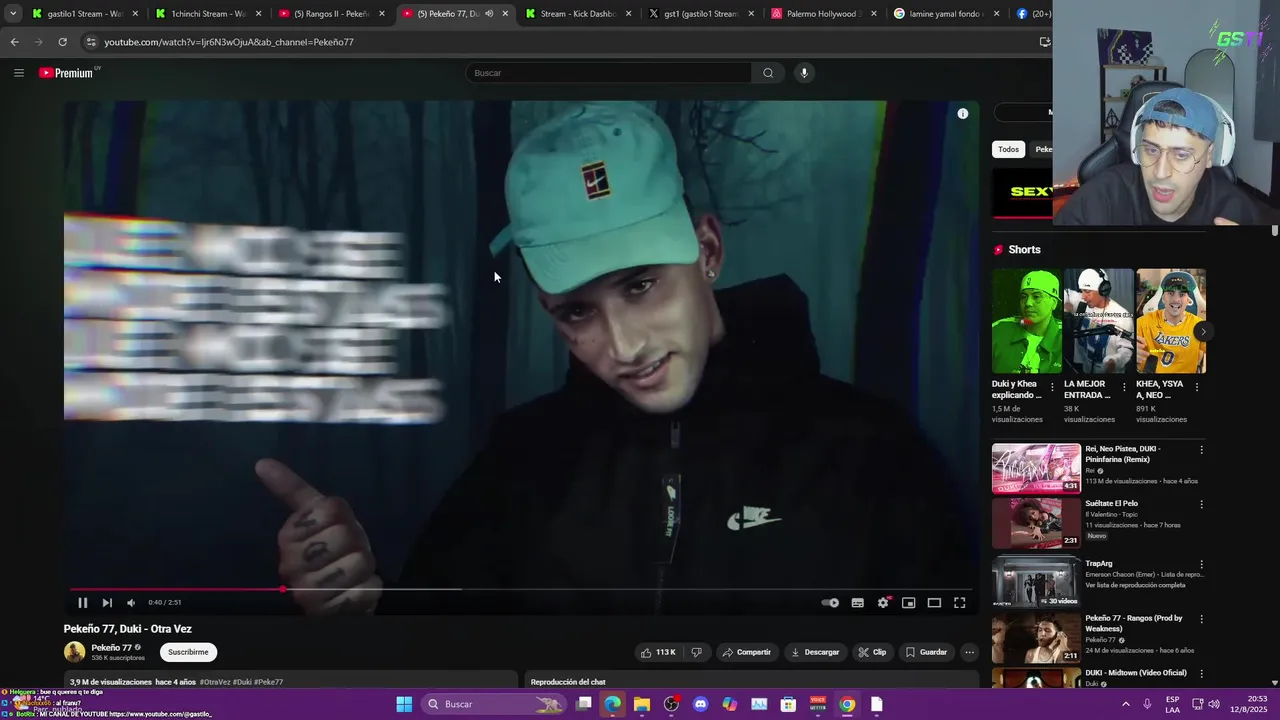Open the Pekeño 77 channel avatar
1280x720 pixels.
pos(75,652)
